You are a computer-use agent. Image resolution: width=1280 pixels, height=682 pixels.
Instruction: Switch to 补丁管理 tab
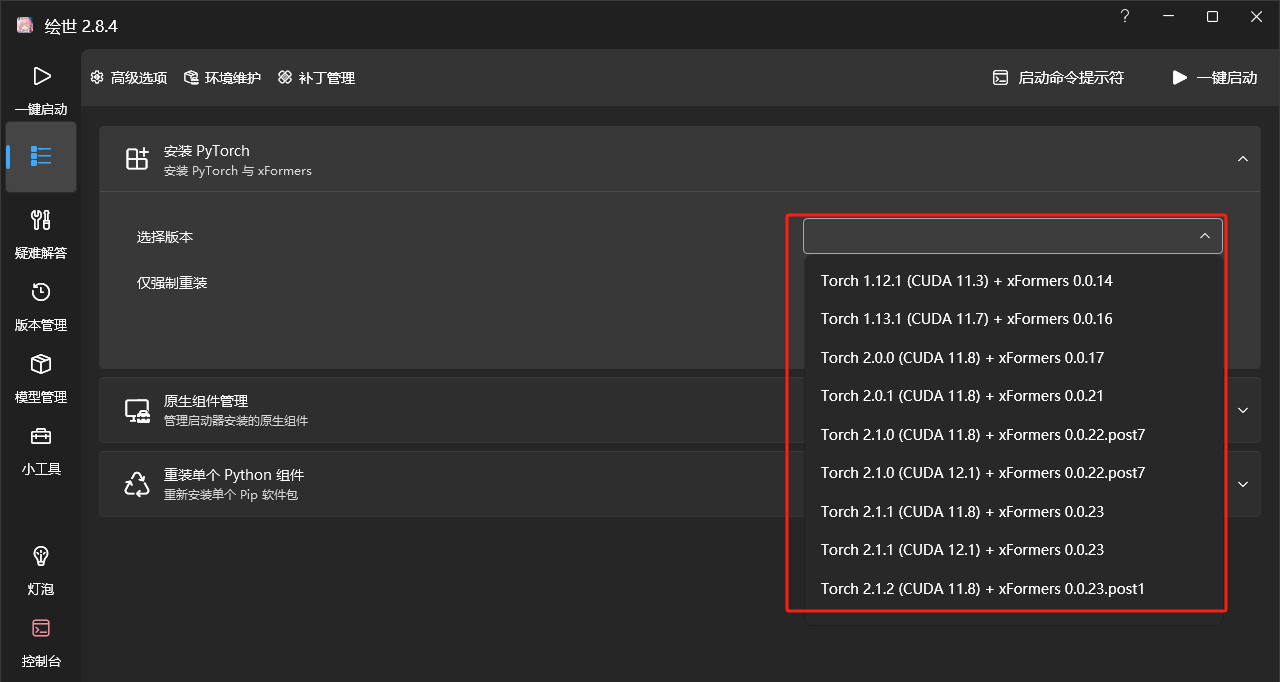click(316, 78)
